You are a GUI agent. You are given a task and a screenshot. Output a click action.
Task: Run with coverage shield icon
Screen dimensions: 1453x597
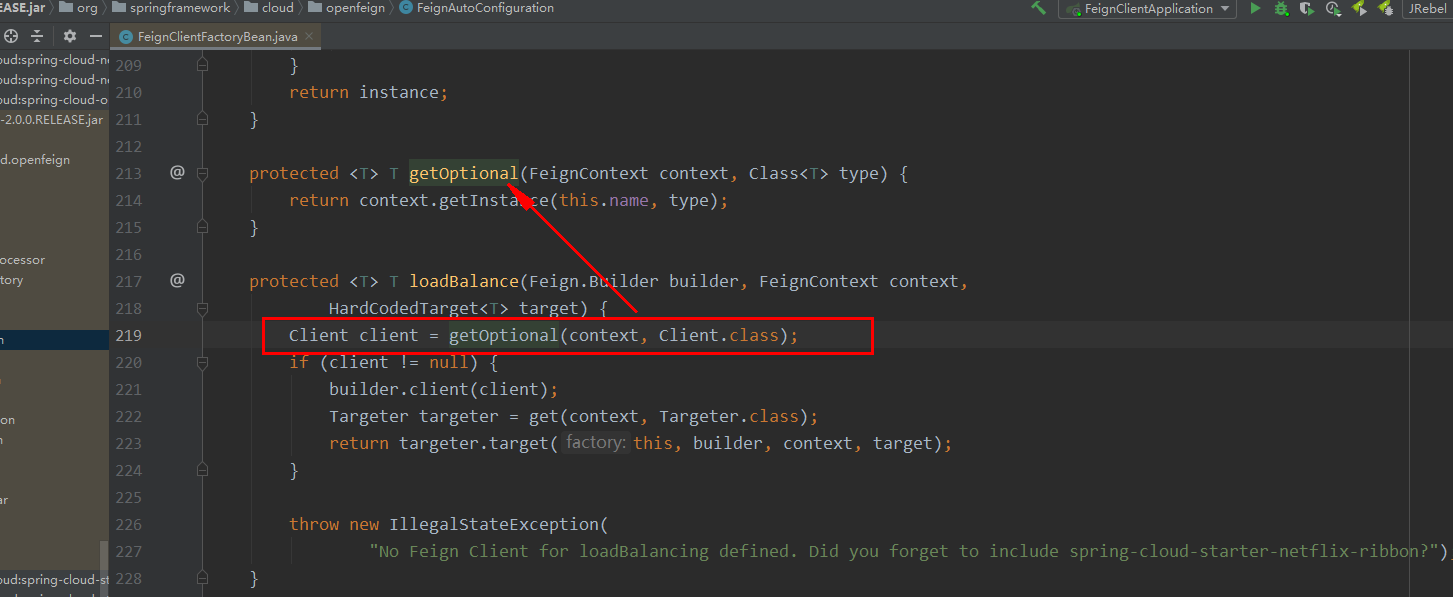click(1307, 8)
